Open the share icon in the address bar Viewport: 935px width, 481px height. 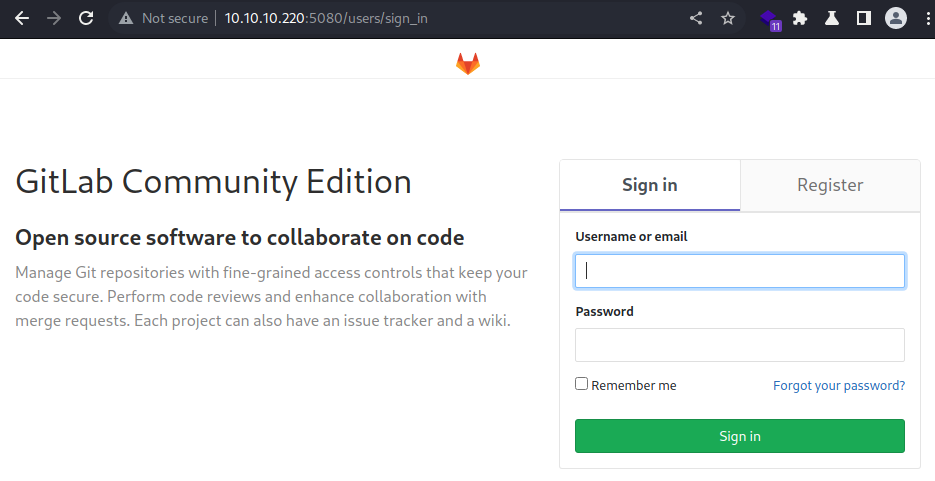[696, 18]
